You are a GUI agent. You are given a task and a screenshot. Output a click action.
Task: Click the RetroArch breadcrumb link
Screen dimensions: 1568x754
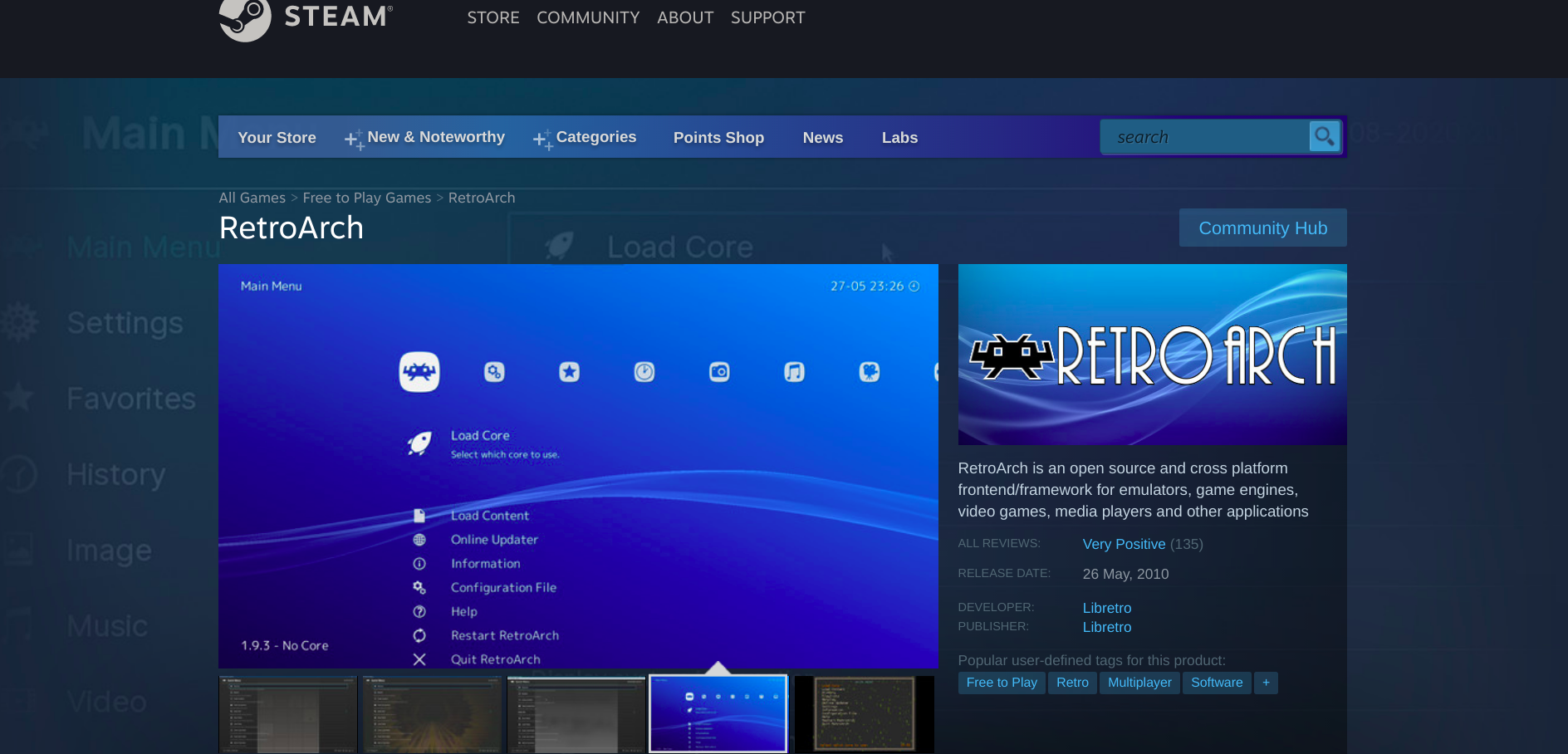482,198
